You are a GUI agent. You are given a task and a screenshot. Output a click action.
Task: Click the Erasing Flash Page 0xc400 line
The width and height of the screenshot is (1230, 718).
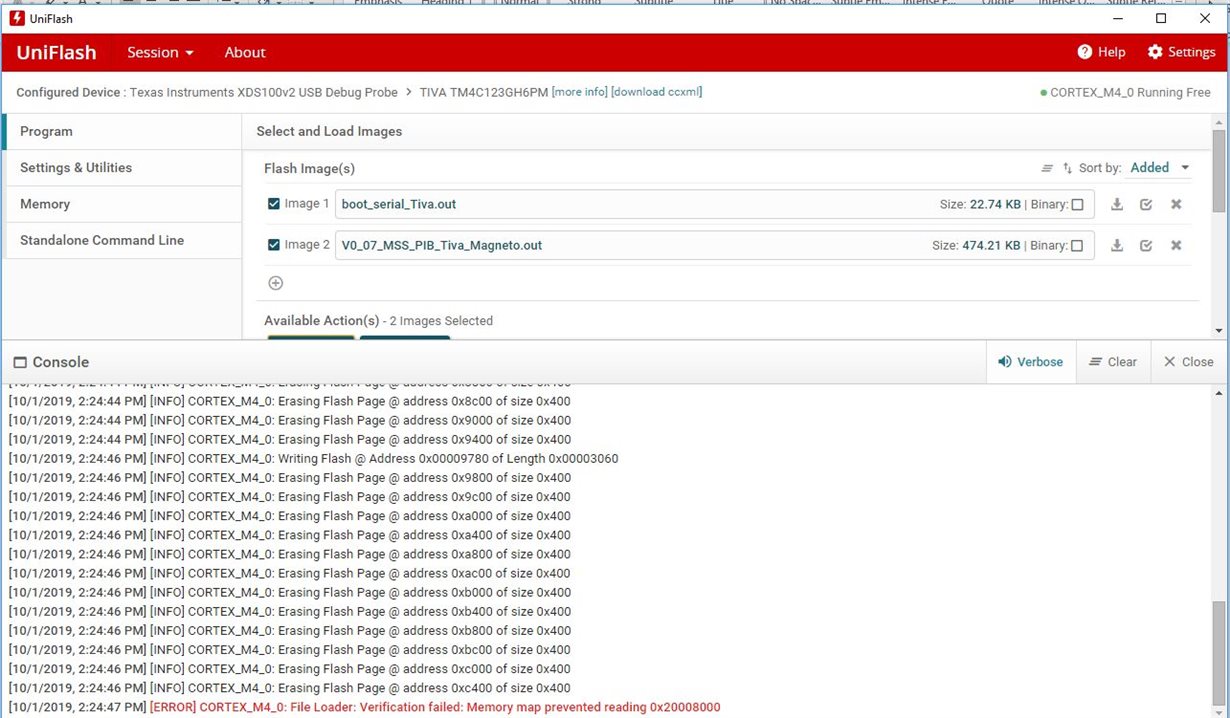coord(290,688)
